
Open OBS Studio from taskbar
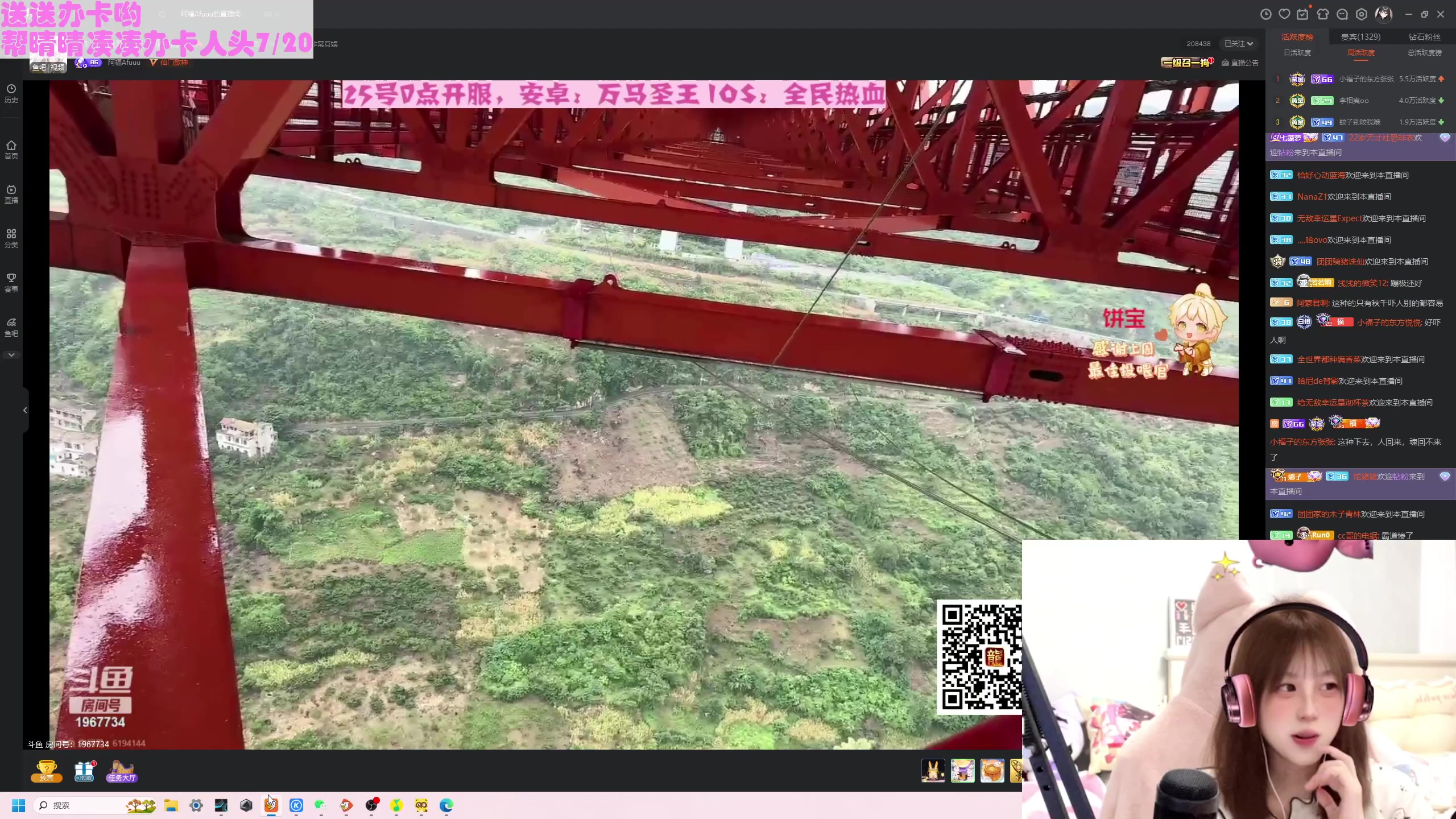pyautogui.click(x=371, y=805)
